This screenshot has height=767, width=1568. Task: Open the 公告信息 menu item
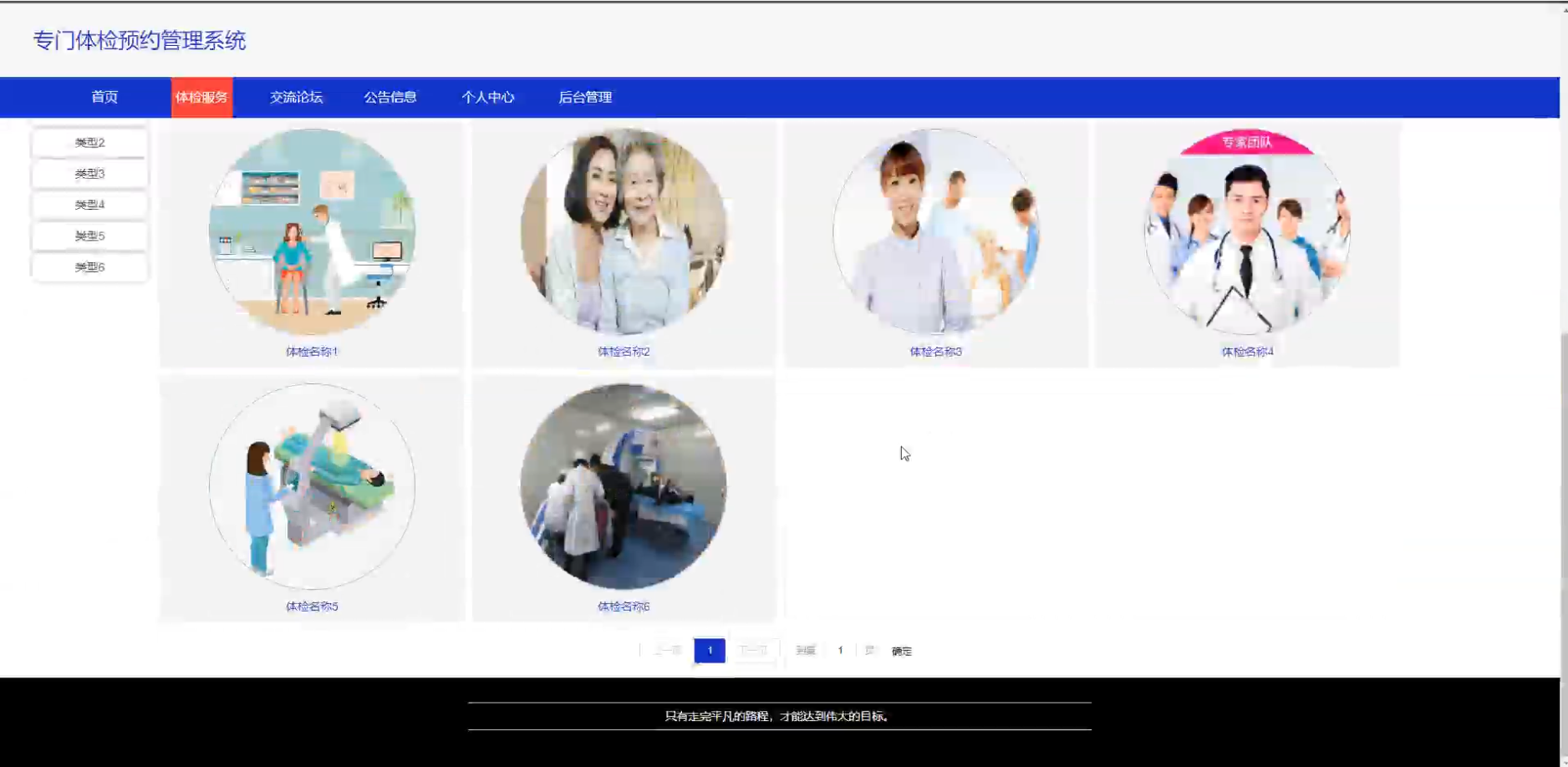(390, 97)
